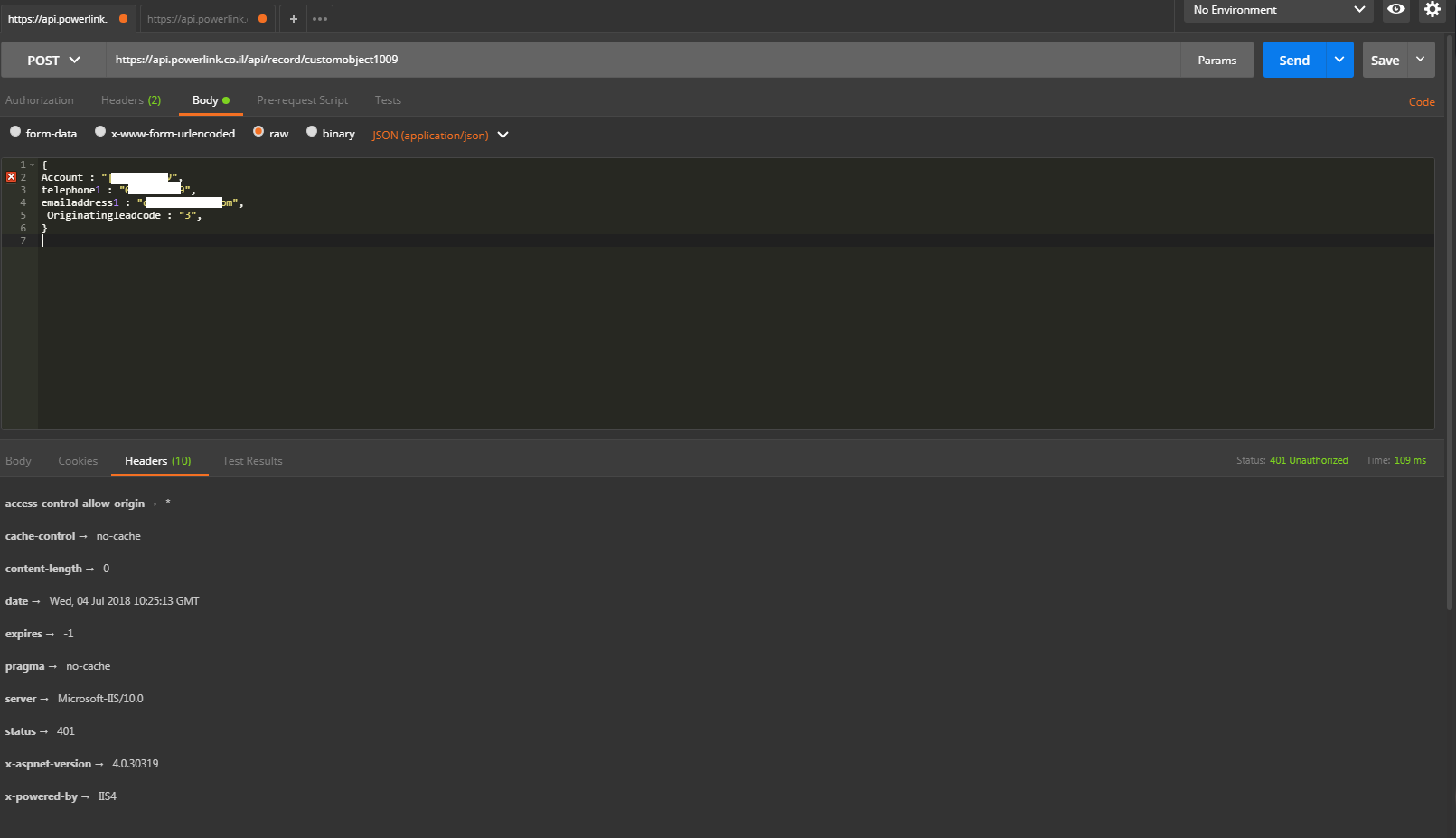This screenshot has height=838, width=1456.
Task: Switch to request Headers (2) tab
Action: pyautogui.click(x=131, y=100)
